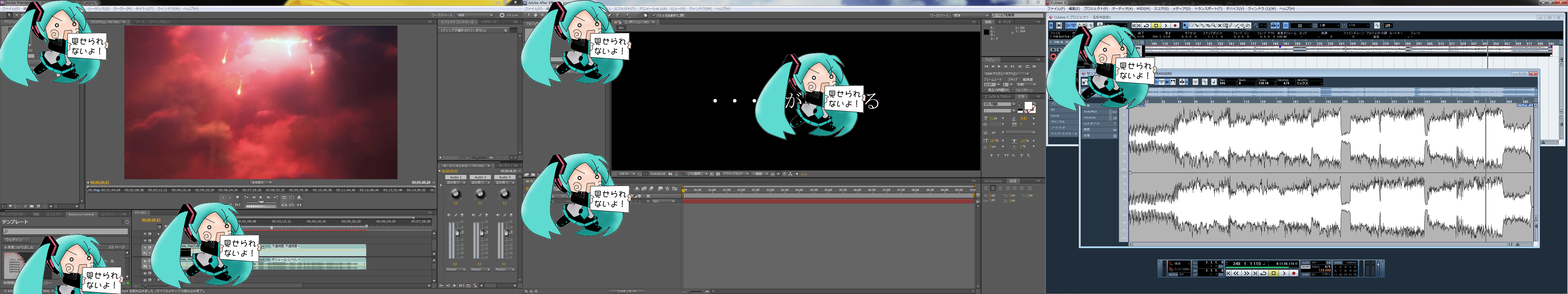Switch to Resource Central tab in Premiere
Image resolution: width=1568 pixels, height=294 pixels.
pos(81,214)
